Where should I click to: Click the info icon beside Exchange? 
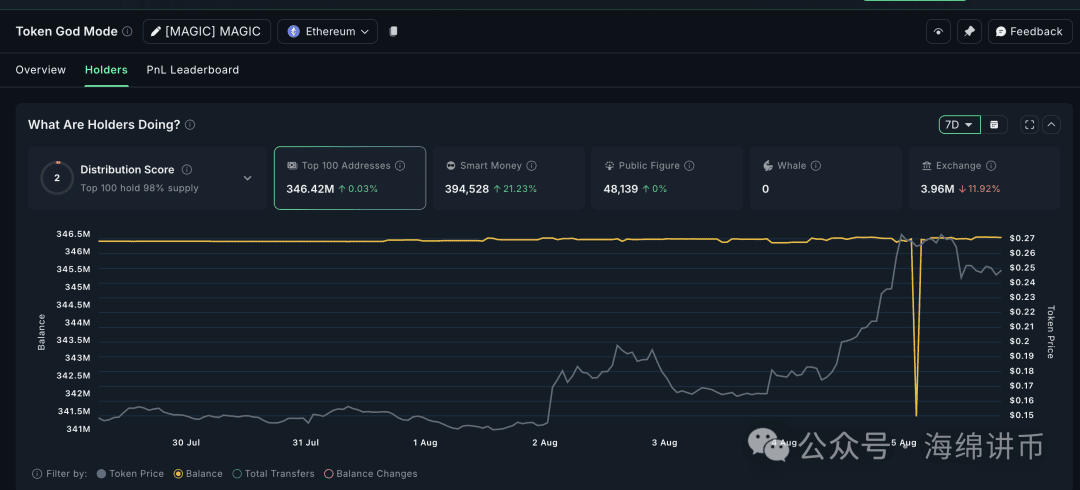pyautogui.click(x=991, y=166)
